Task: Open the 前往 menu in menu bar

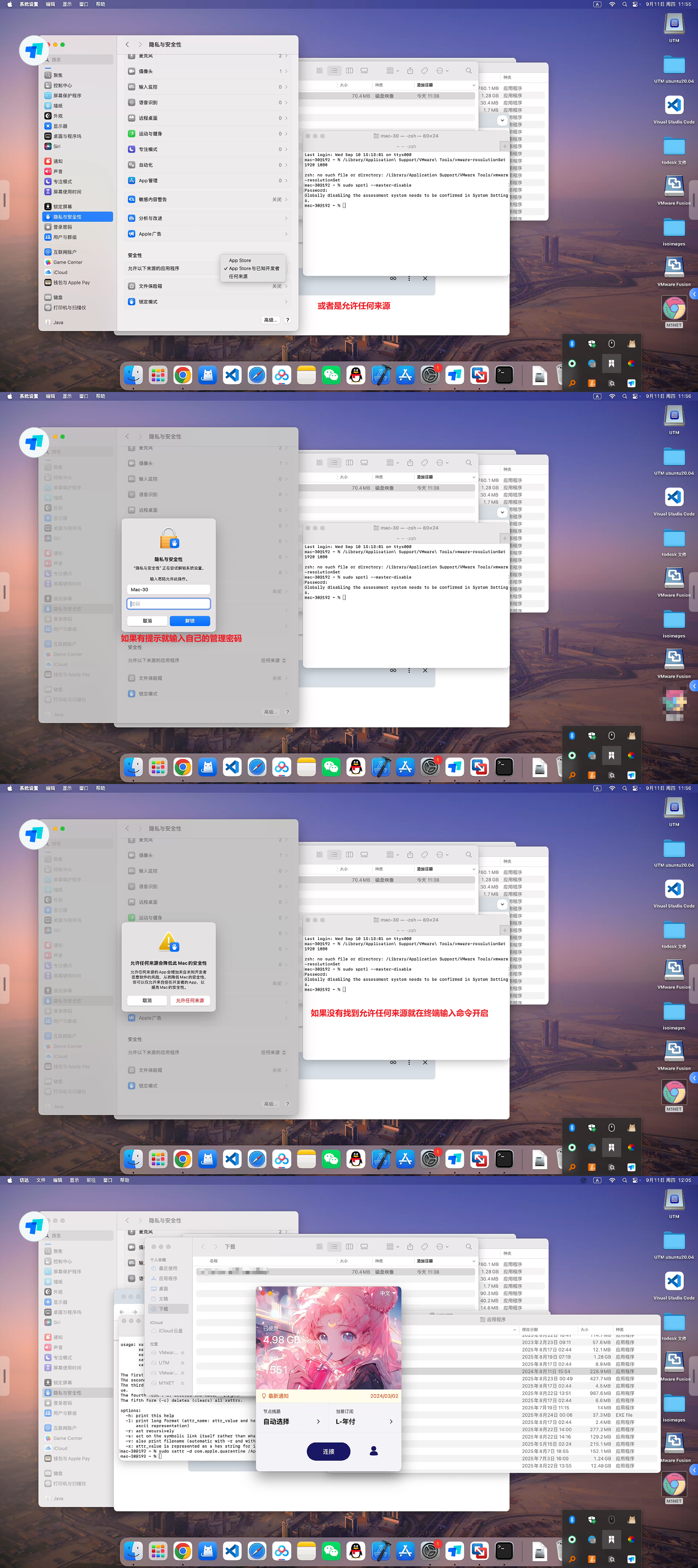Action: 91,1179
